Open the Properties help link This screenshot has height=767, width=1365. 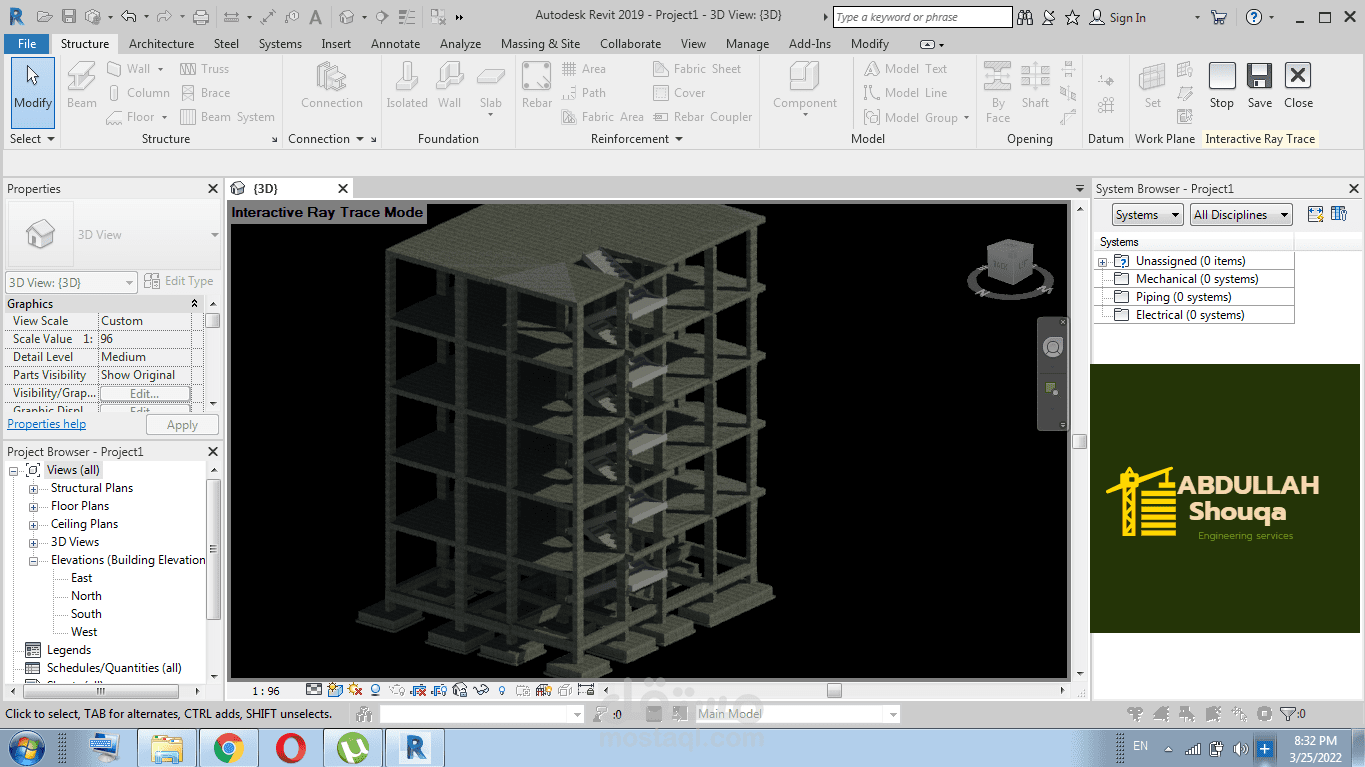[x=47, y=424]
